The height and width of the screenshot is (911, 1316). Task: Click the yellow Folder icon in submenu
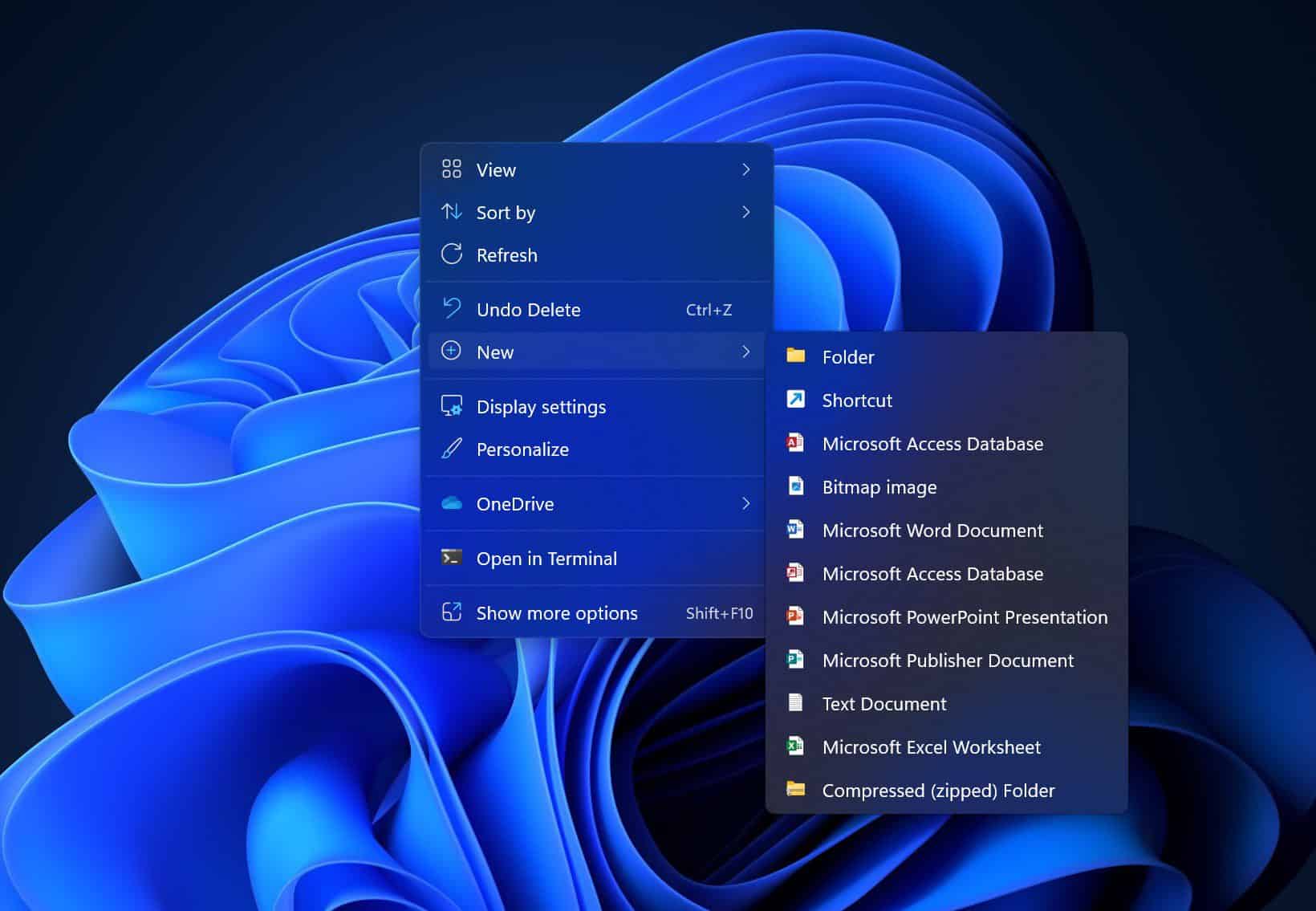point(795,356)
